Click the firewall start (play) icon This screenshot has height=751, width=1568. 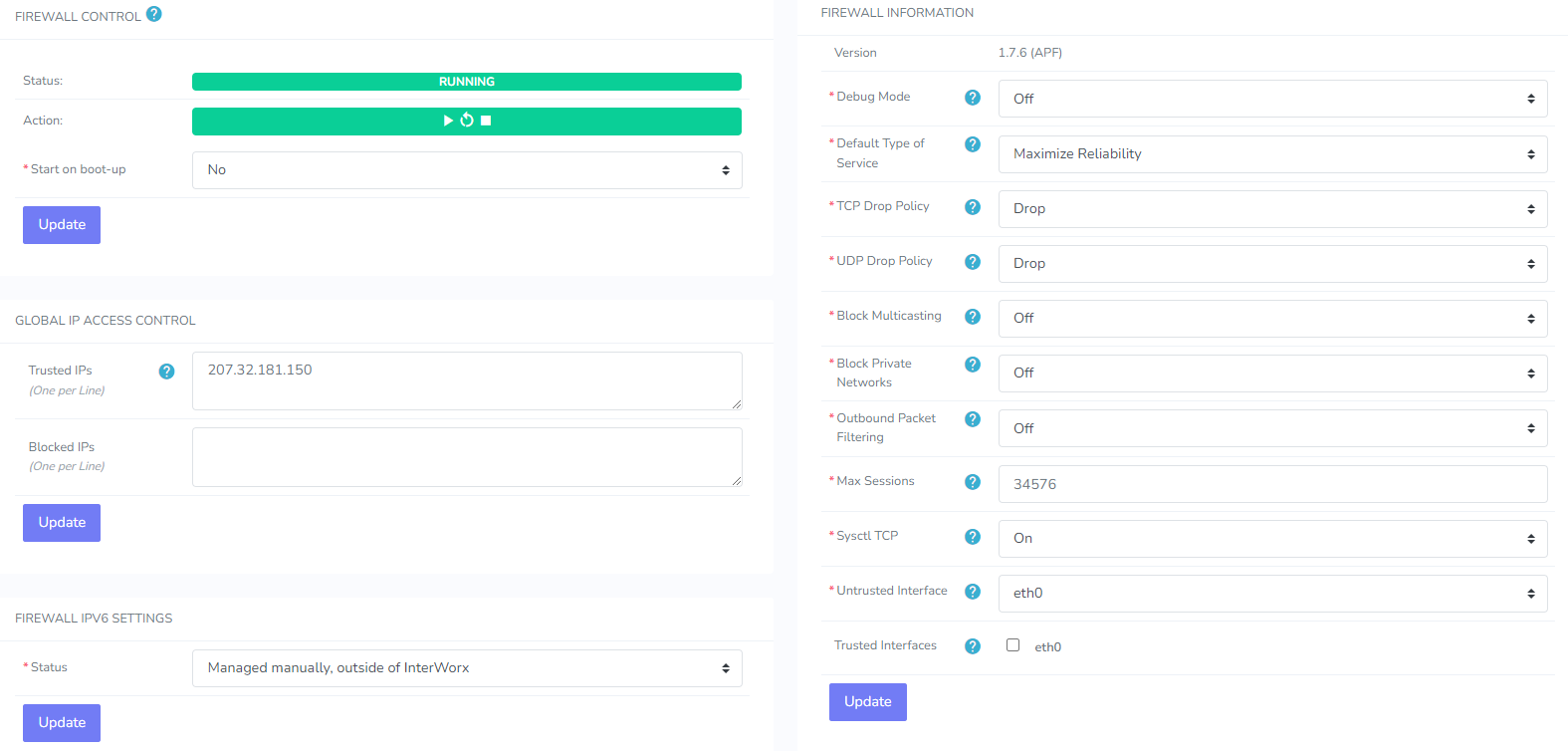coord(448,121)
